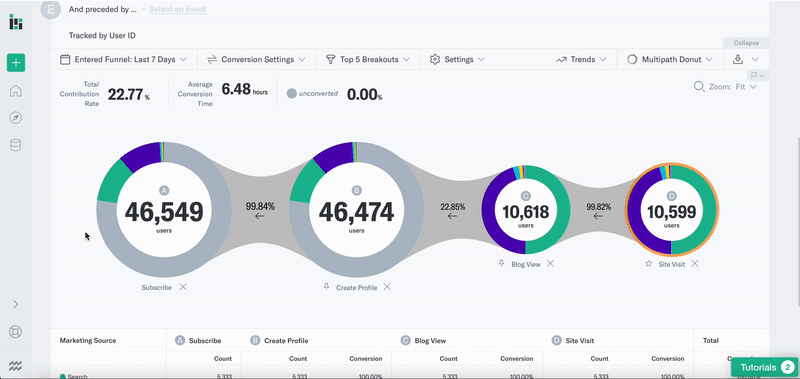Click the Select an Event link
The width and height of the screenshot is (800, 379).
178,9
